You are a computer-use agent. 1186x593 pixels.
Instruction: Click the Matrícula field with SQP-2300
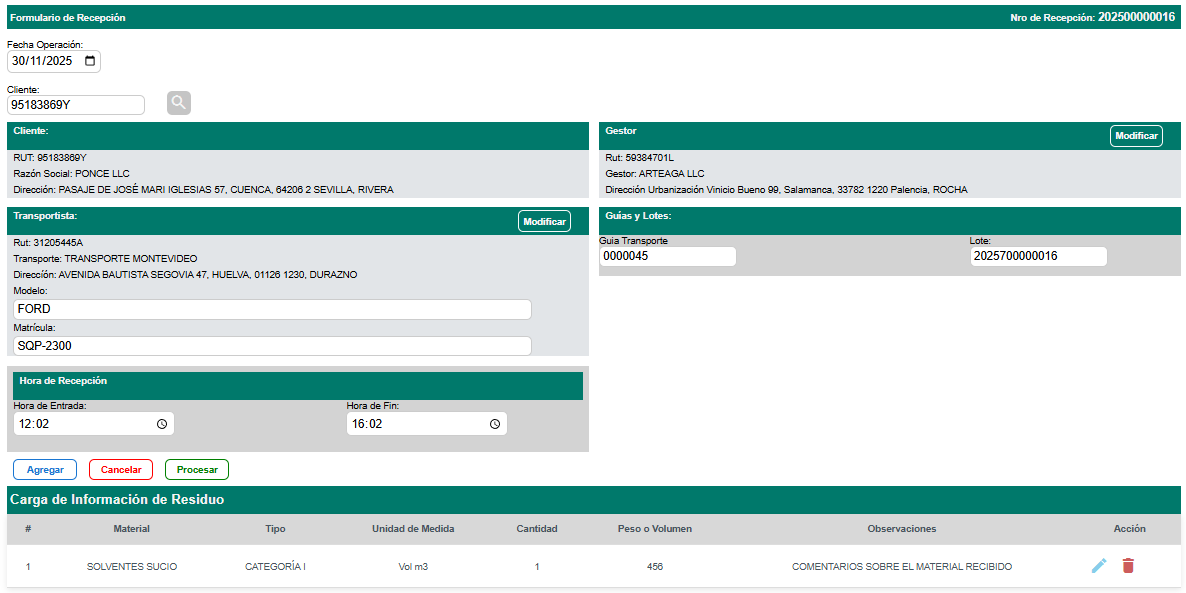[272, 346]
